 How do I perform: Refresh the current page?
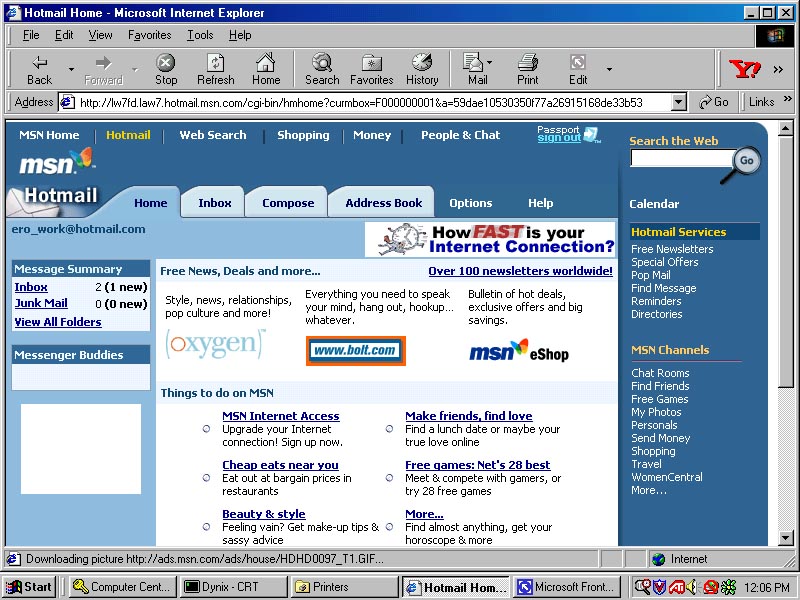click(215, 70)
